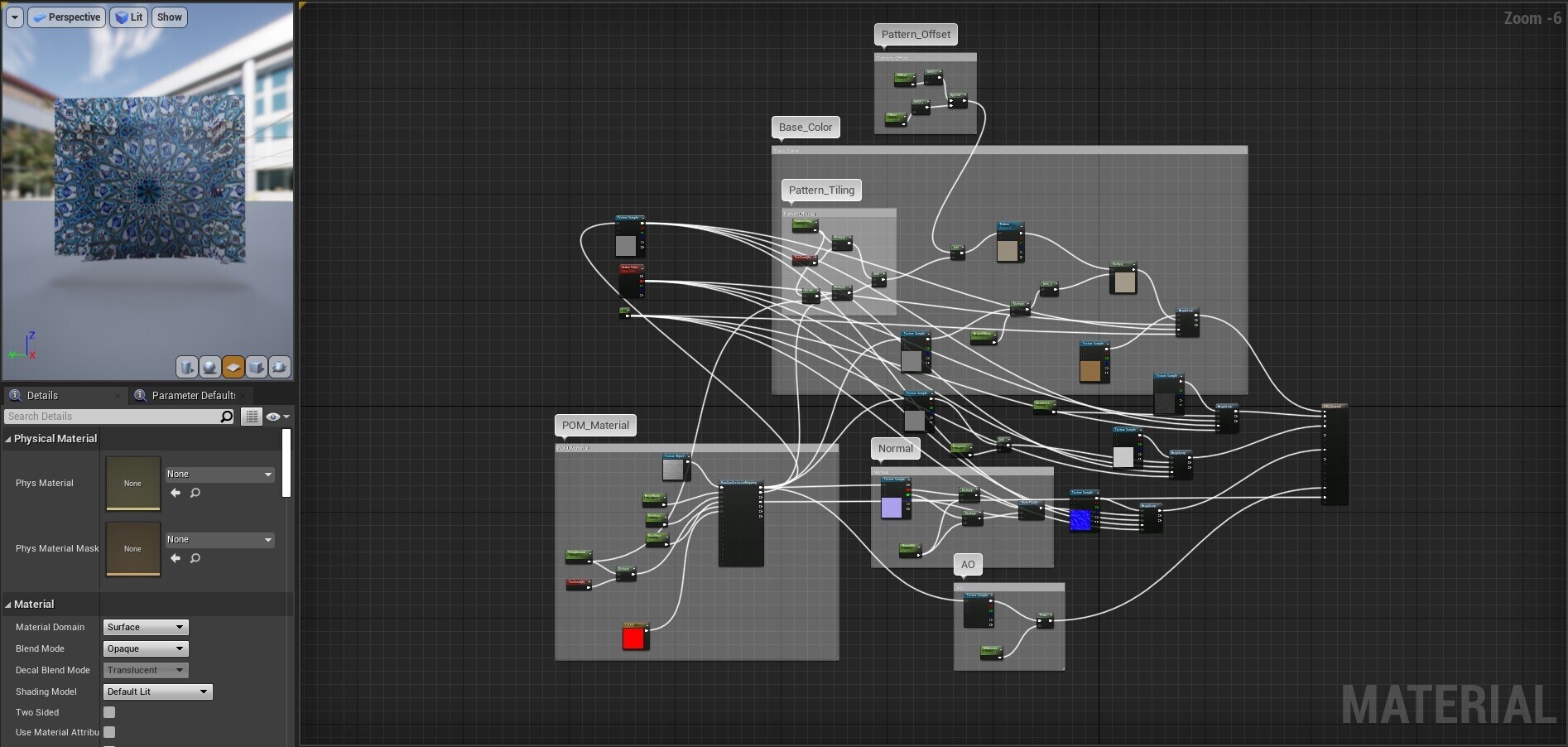Viewport: 1568px width, 747px height.
Task: Click the search icon in Search Details
Action: (x=226, y=417)
